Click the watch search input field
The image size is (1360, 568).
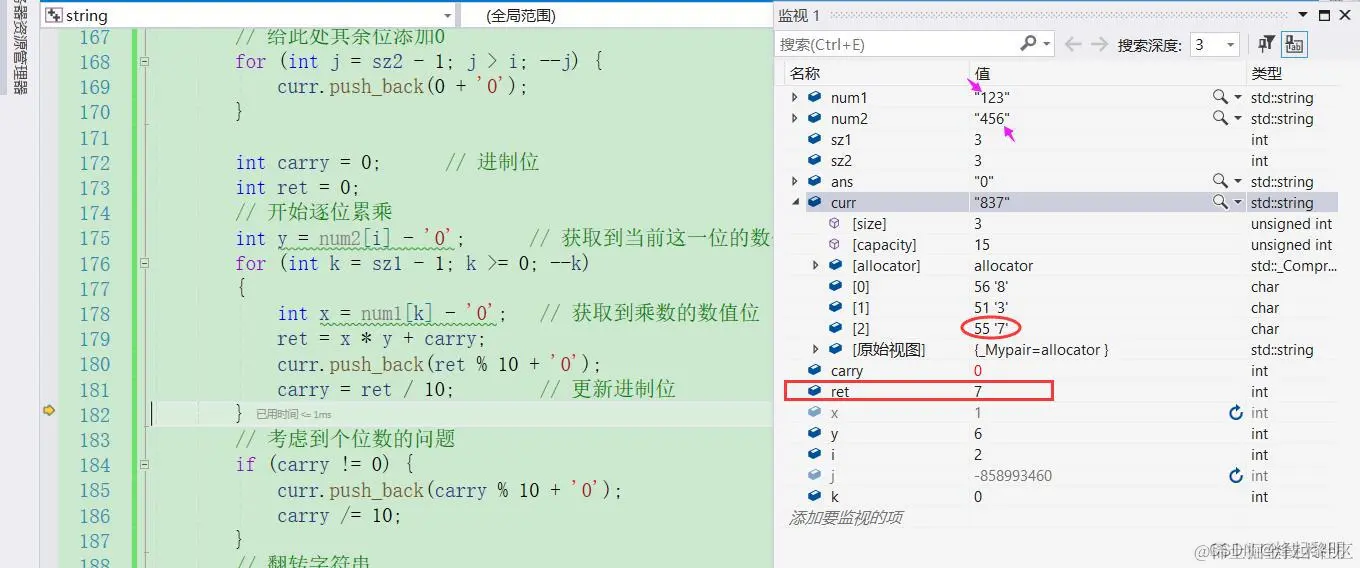[x=897, y=44]
